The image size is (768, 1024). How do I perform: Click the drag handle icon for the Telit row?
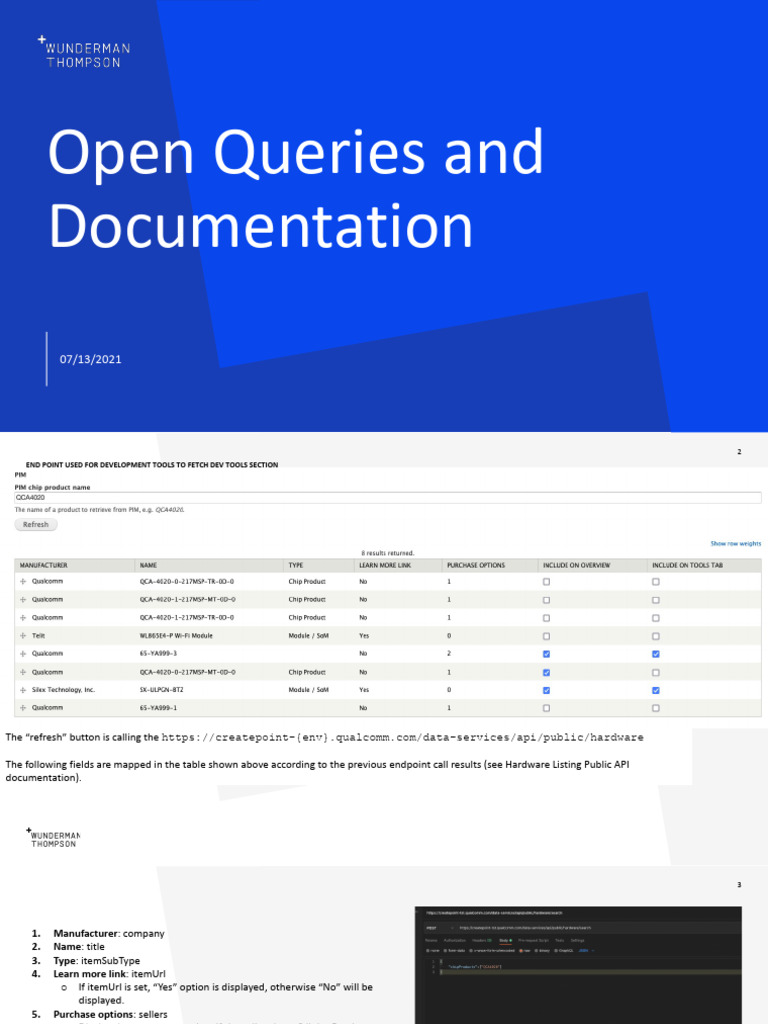tap(23, 635)
